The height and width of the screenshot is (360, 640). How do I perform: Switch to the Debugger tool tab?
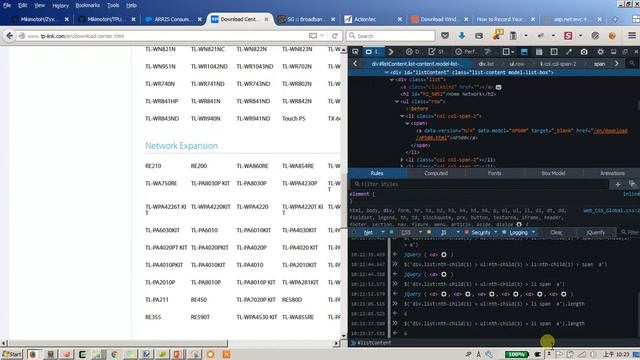(413, 52)
